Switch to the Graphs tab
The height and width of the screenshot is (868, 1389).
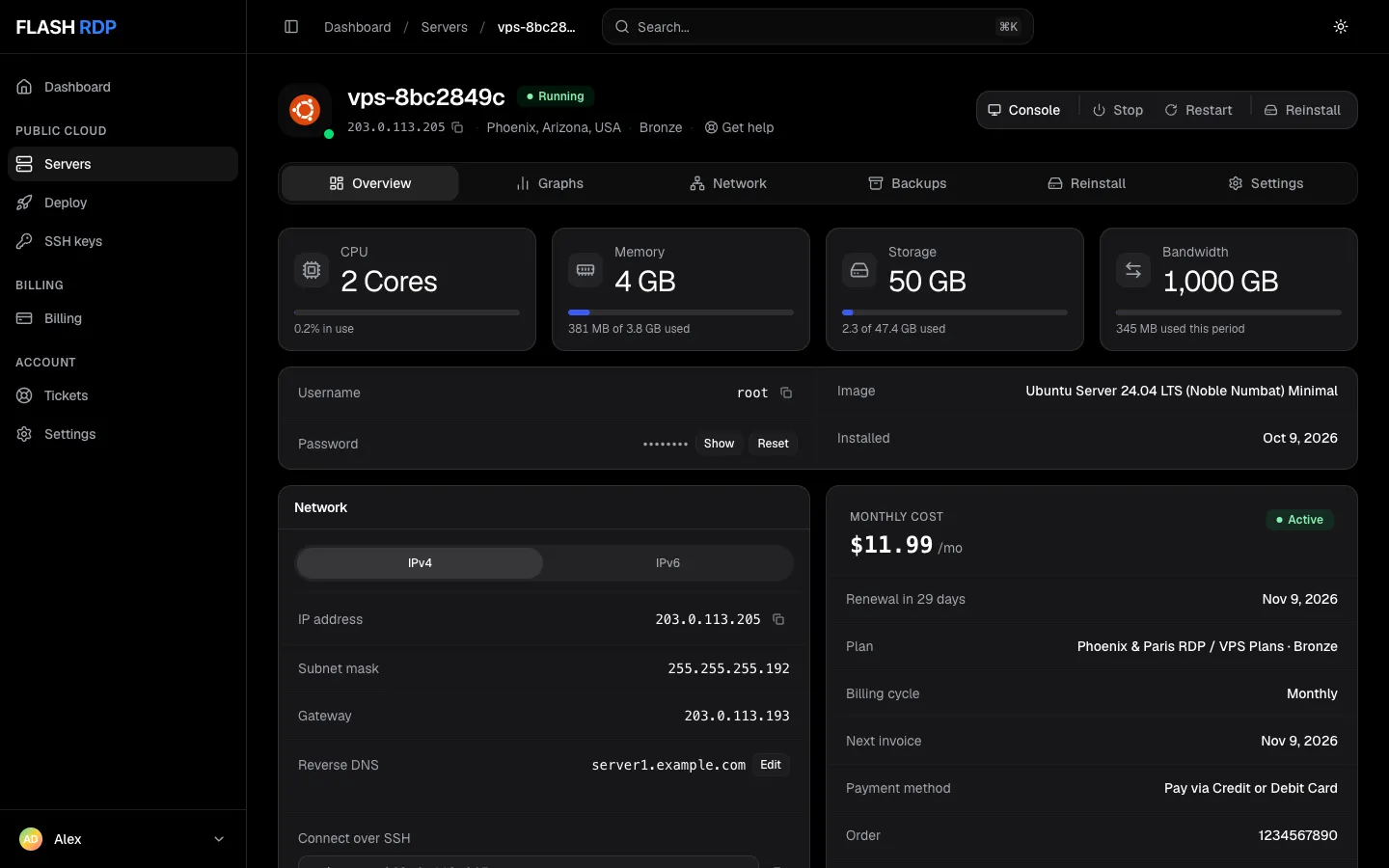point(550,183)
